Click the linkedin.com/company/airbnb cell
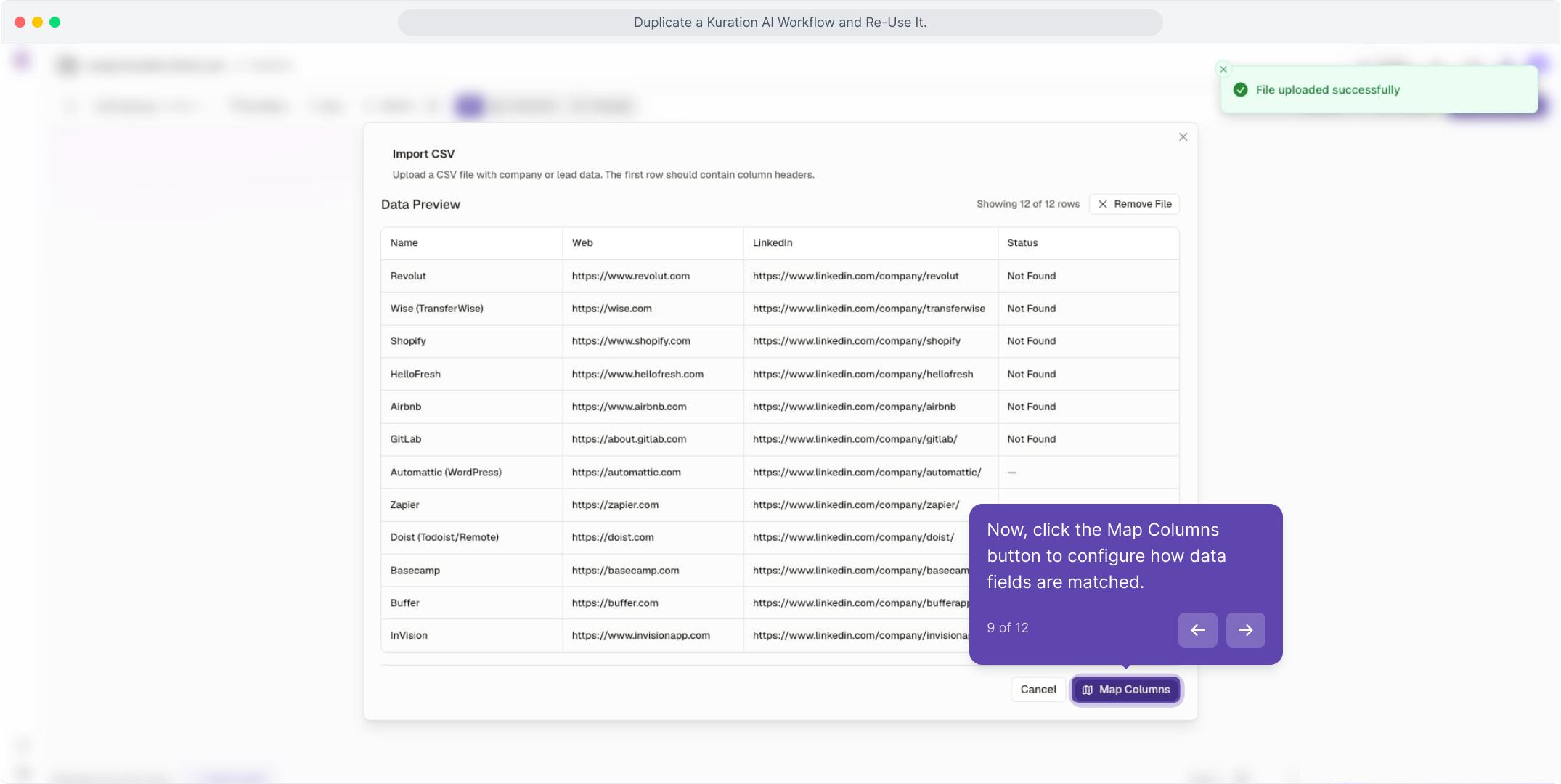The image size is (1561, 784). pos(871,407)
